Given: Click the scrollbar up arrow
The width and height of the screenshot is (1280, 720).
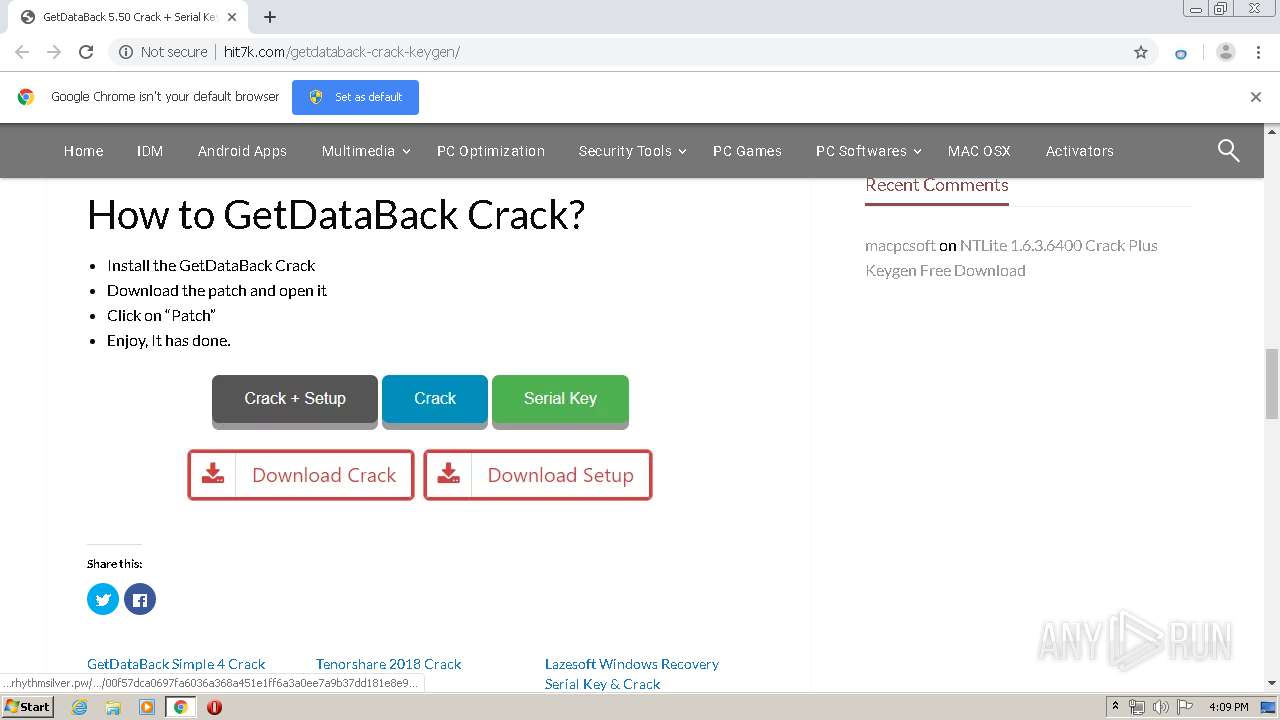Looking at the screenshot, I should coord(1272,131).
